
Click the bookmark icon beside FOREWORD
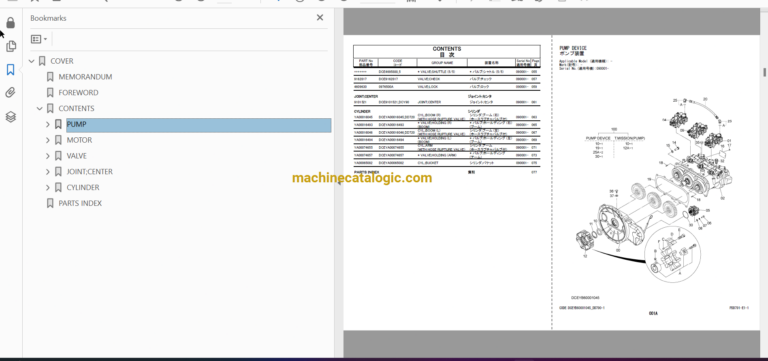coord(50,93)
